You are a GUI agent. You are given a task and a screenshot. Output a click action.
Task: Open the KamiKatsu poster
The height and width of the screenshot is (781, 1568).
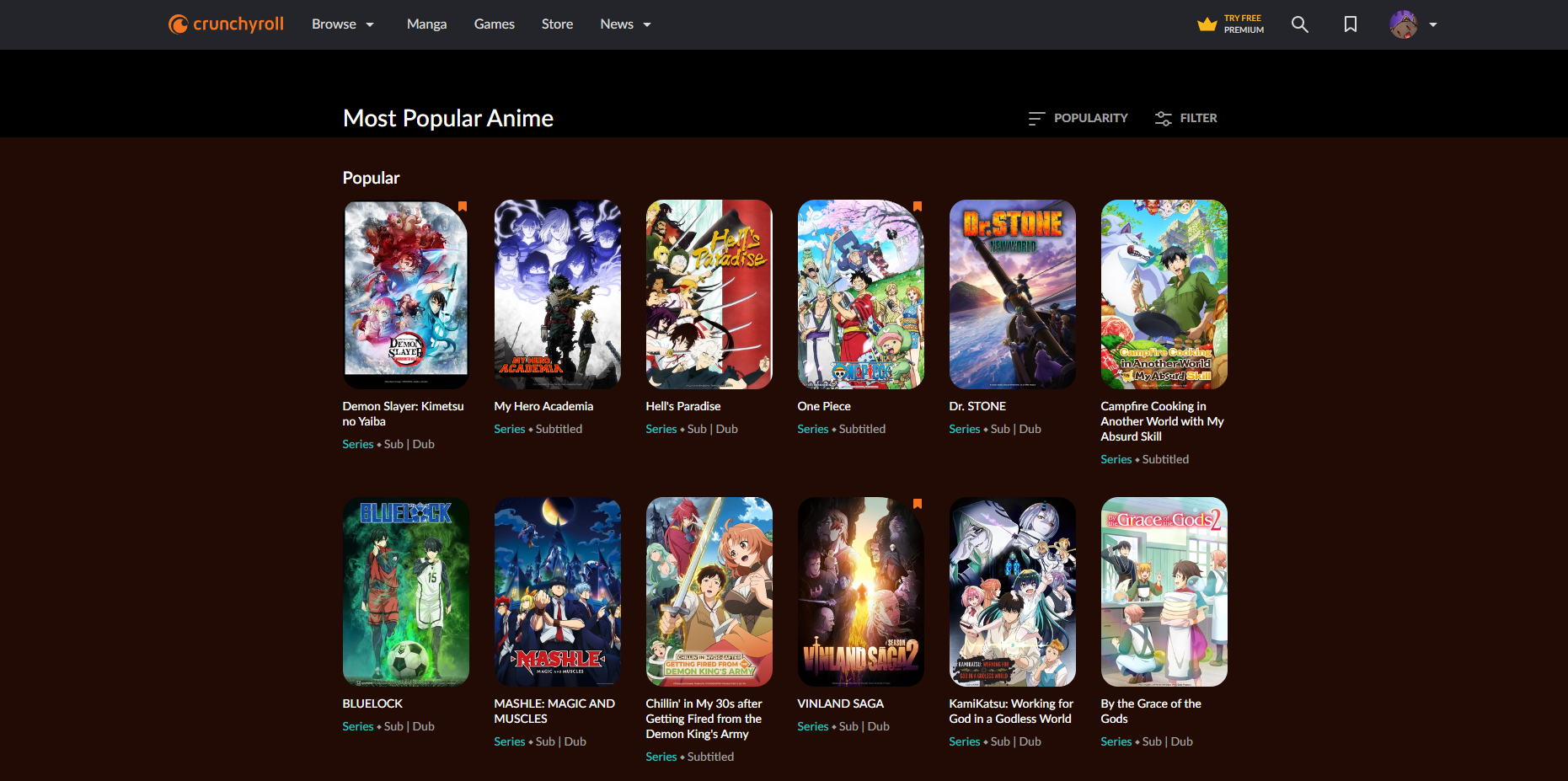click(x=1013, y=591)
